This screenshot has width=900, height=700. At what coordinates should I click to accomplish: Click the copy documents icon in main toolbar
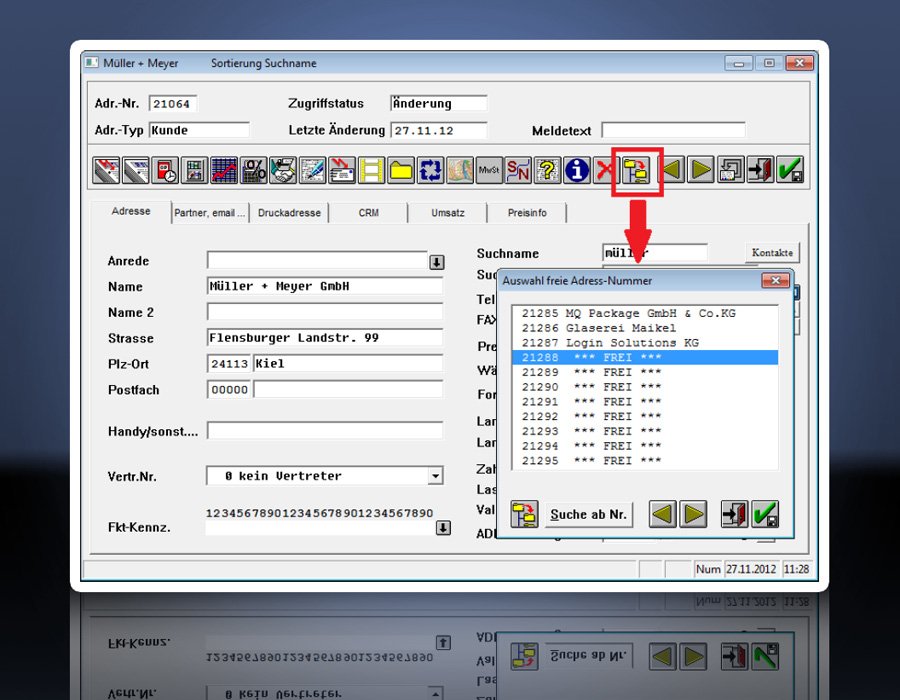pos(730,170)
